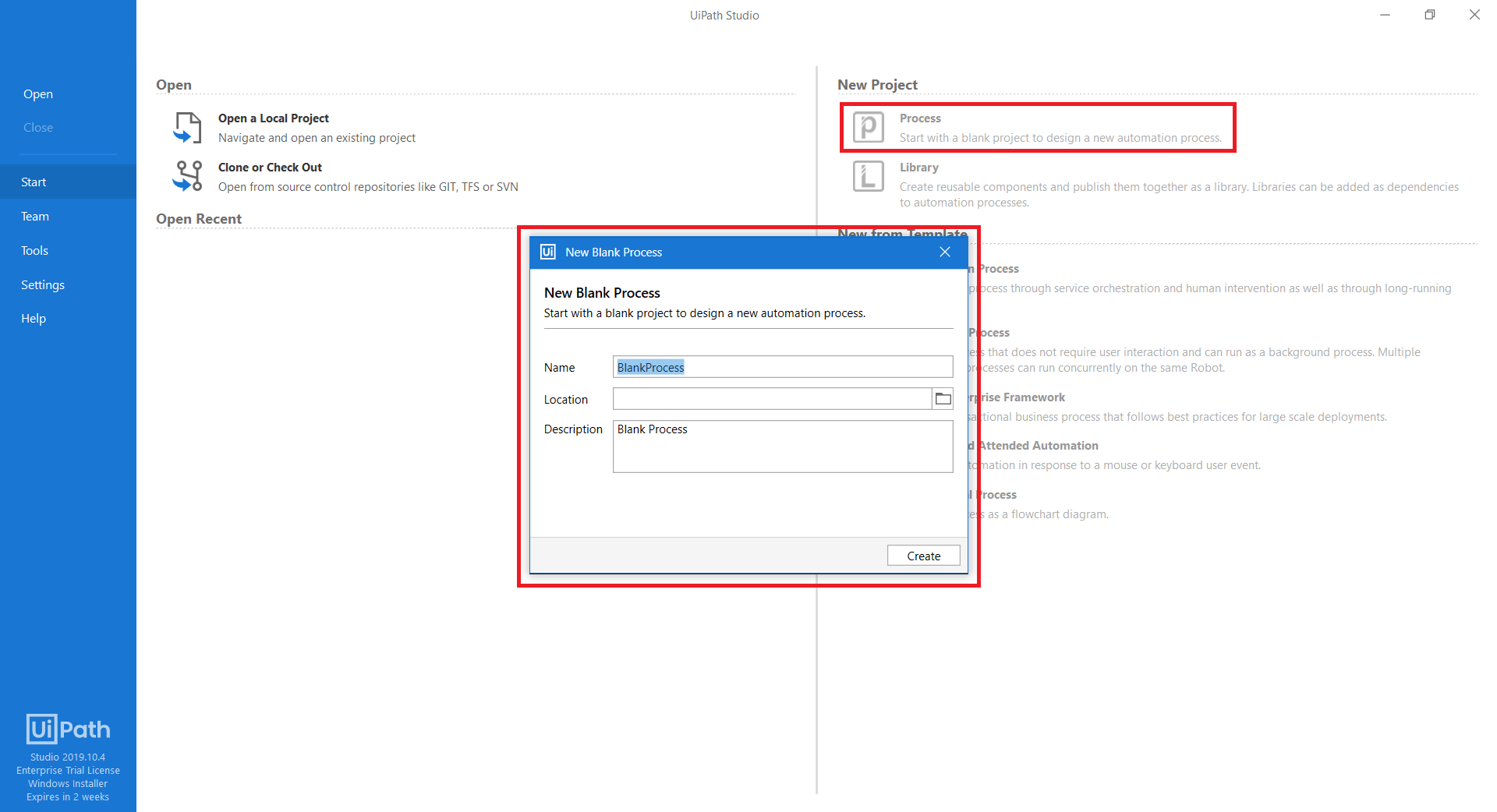Click 'Navigate and open an existing project' description
The width and height of the screenshot is (1497, 812).
point(317,138)
